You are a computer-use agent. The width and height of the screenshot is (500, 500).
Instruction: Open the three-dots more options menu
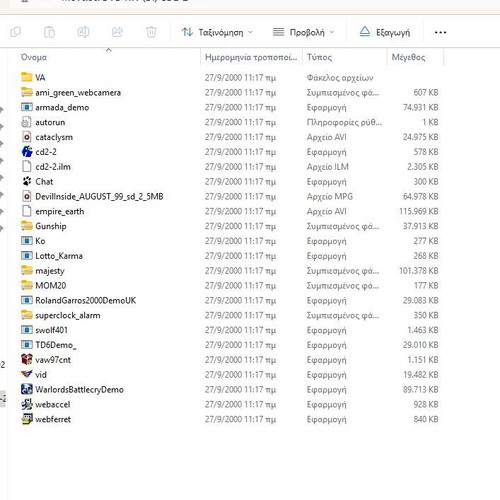[440, 32]
